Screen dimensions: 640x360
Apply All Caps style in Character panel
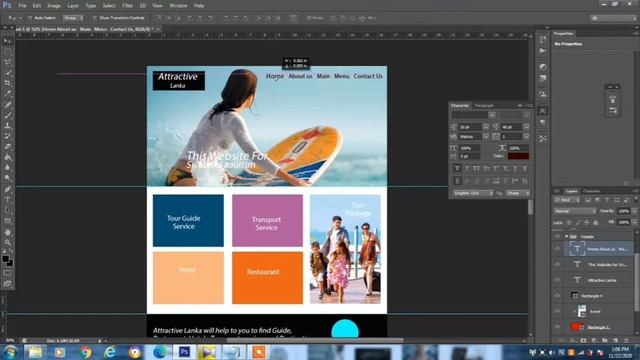click(x=476, y=168)
